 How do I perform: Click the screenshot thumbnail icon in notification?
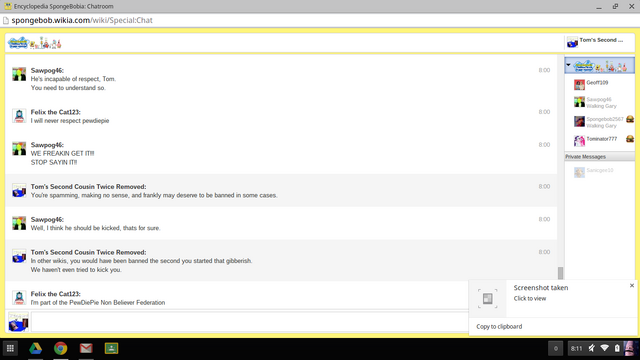487,298
